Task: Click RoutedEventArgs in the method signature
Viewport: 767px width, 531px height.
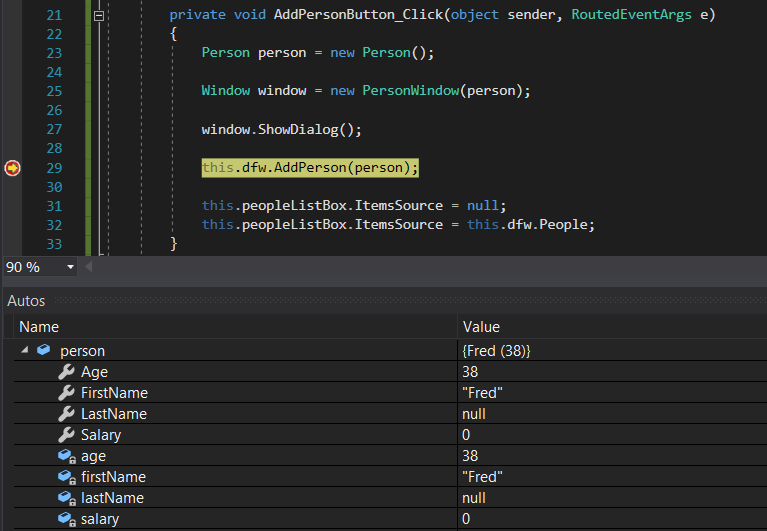Action: pos(632,15)
